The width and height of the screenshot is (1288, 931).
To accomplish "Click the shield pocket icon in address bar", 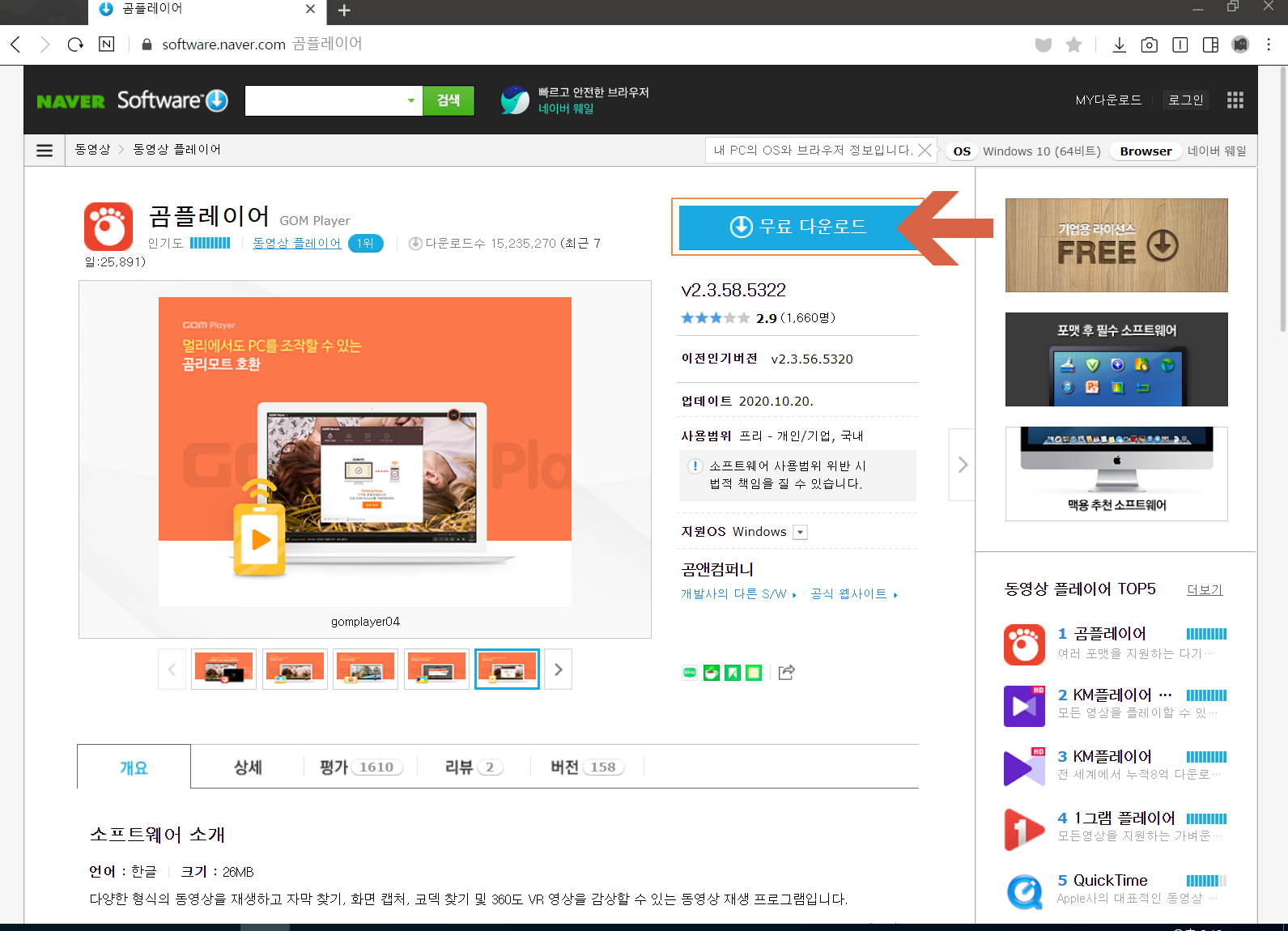I will 1044,45.
